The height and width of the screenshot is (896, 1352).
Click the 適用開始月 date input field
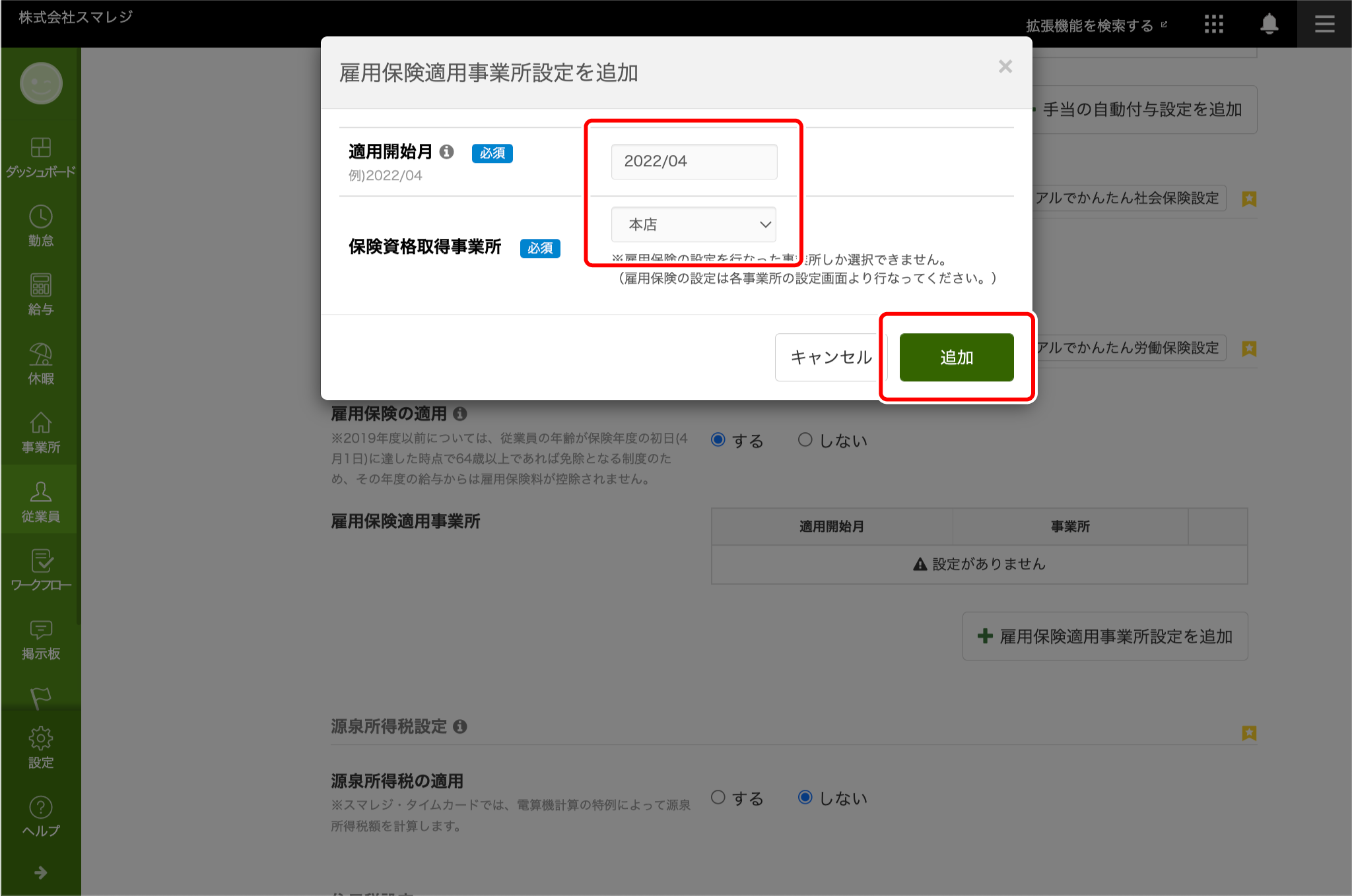[x=693, y=162]
